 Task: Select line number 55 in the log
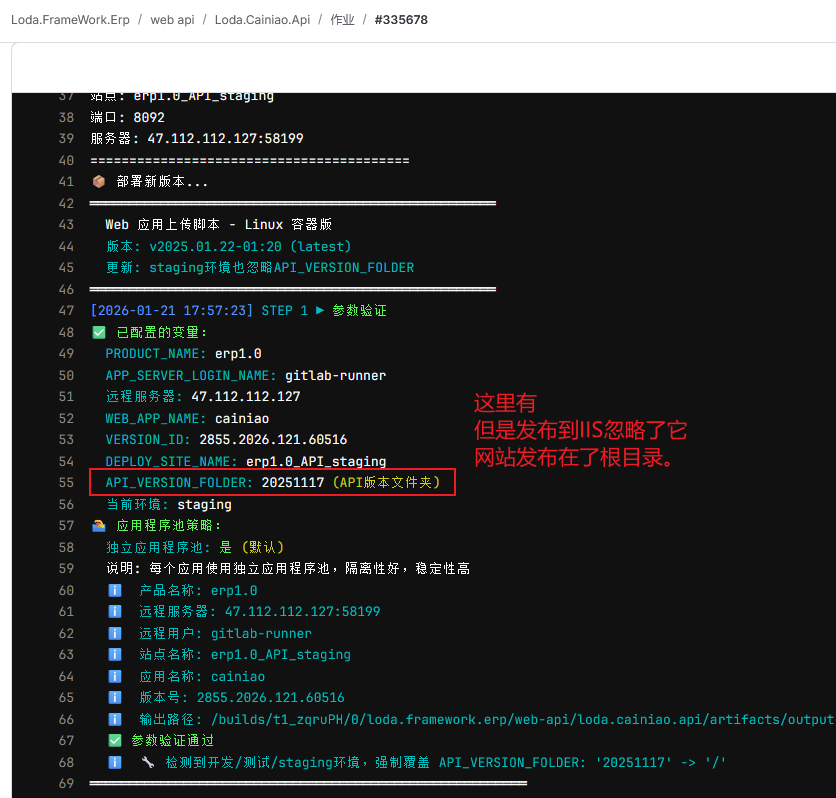pos(66,483)
